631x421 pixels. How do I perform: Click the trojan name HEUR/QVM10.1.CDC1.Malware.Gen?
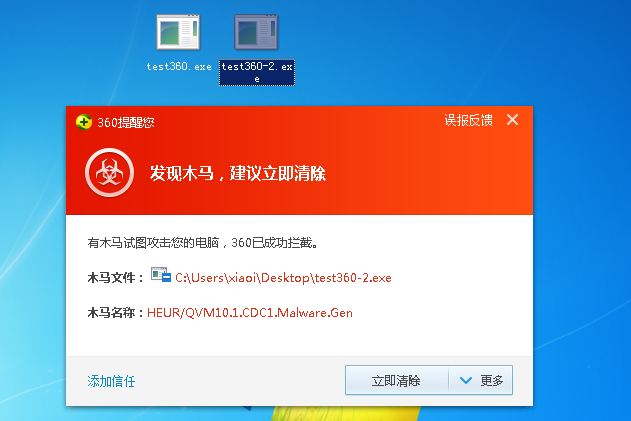250,313
